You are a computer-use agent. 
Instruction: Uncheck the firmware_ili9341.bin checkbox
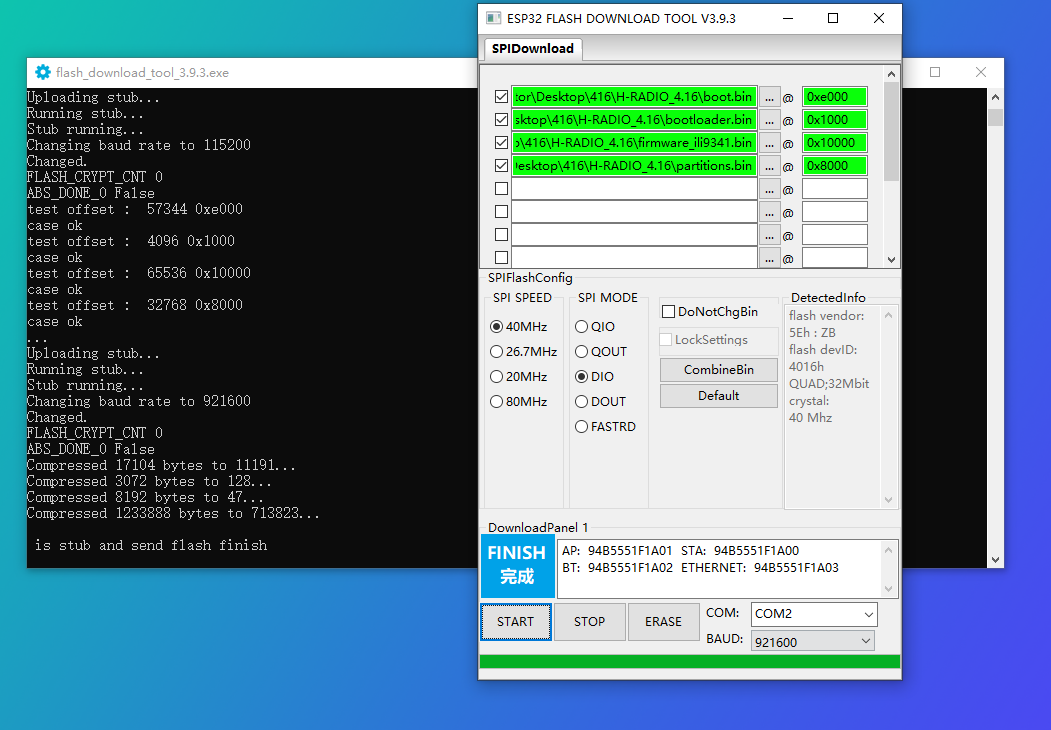point(501,142)
